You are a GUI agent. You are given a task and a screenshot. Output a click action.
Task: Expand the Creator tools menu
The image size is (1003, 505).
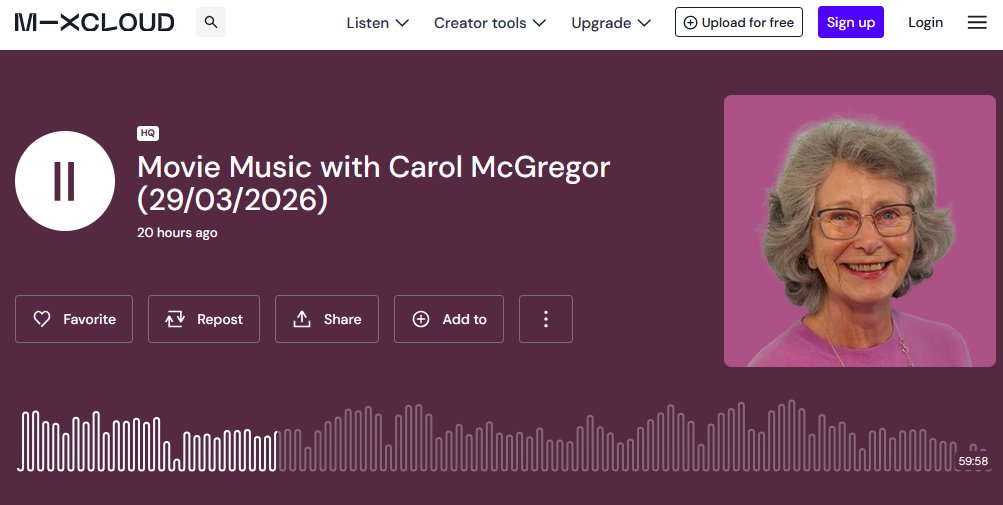[x=490, y=23]
